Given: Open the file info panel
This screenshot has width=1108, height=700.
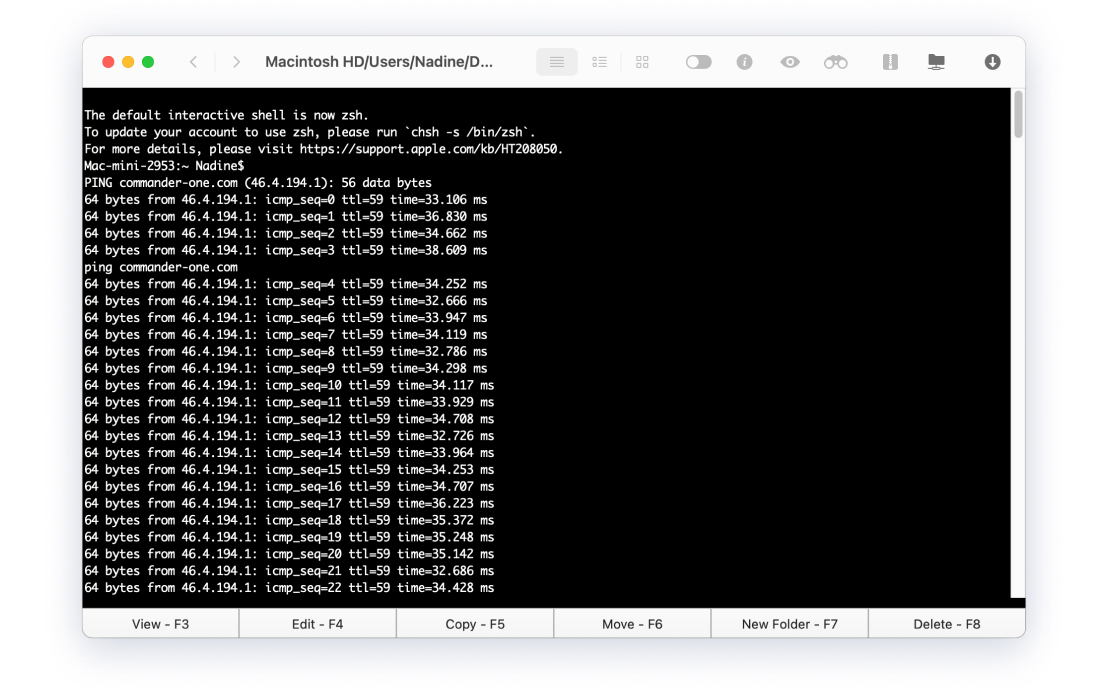Looking at the screenshot, I should tap(745, 61).
